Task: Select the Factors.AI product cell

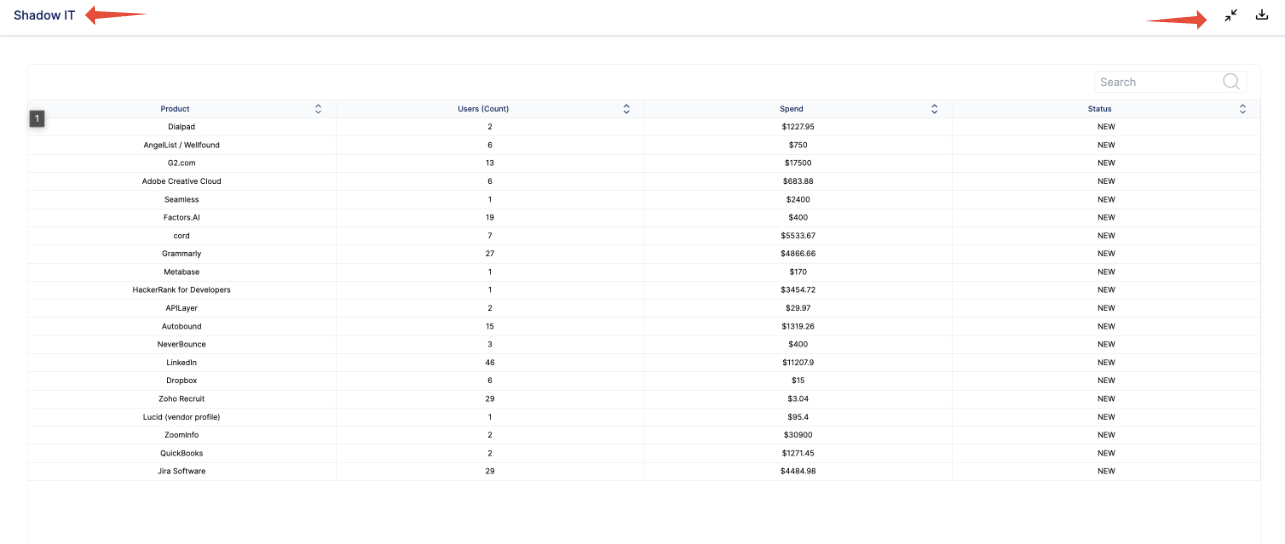Action: coord(181,217)
